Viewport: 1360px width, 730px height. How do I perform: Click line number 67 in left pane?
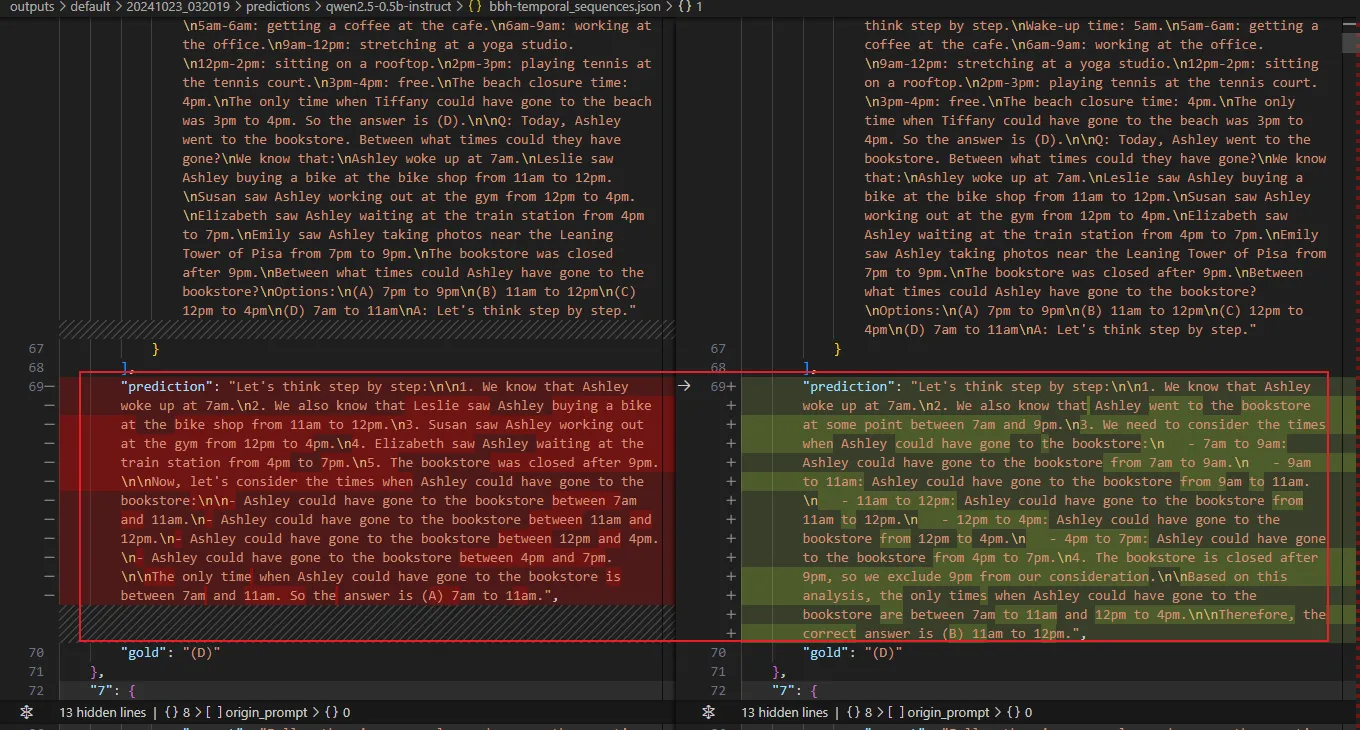(36, 348)
